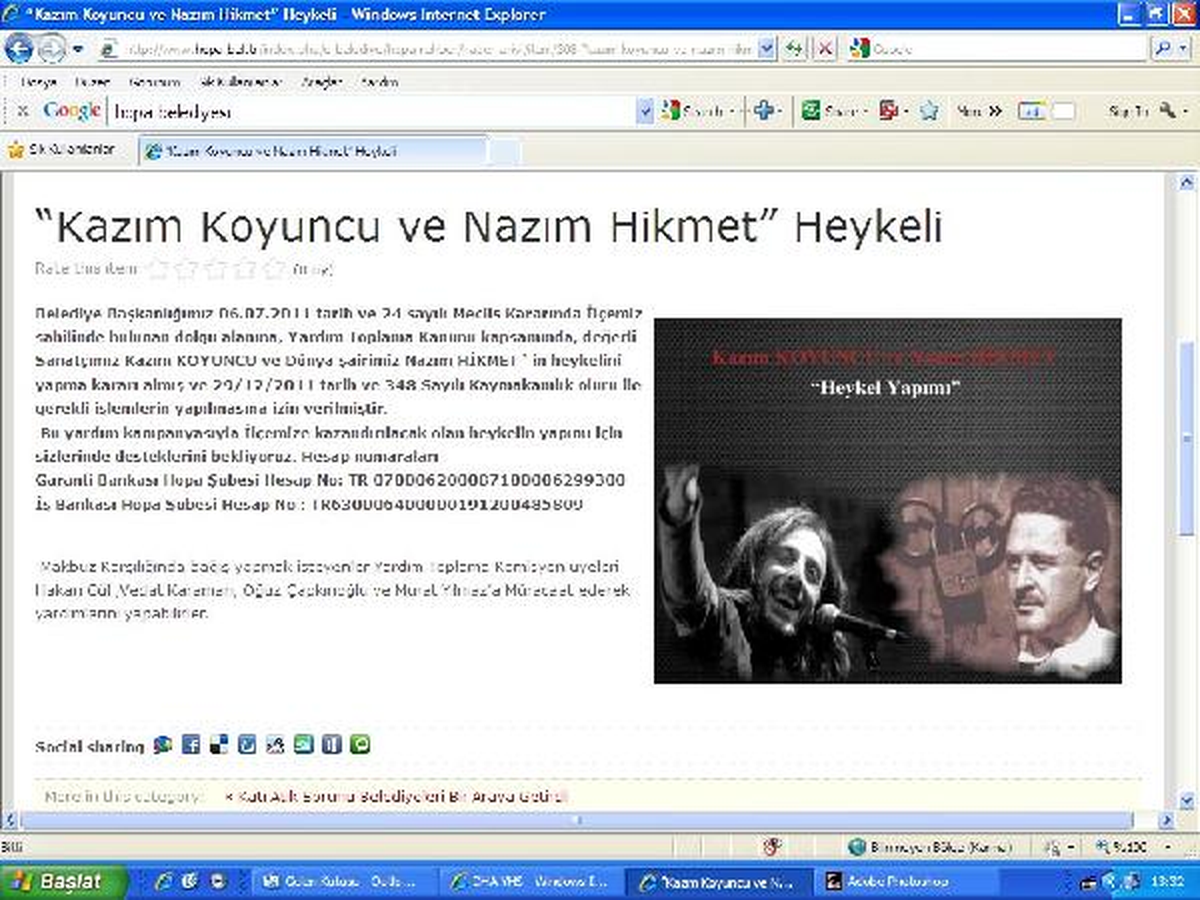
Task: Click the address bar URL field
Action: click(x=427, y=48)
